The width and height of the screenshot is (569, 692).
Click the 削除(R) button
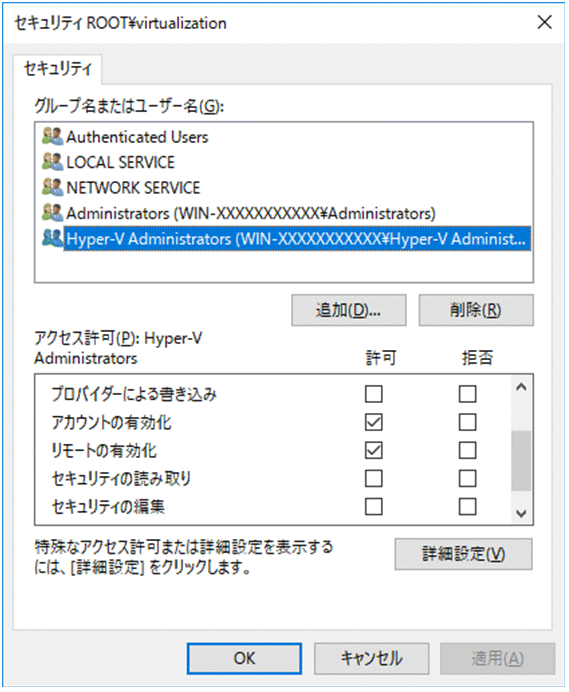pyautogui.click(x=476, y=310)
